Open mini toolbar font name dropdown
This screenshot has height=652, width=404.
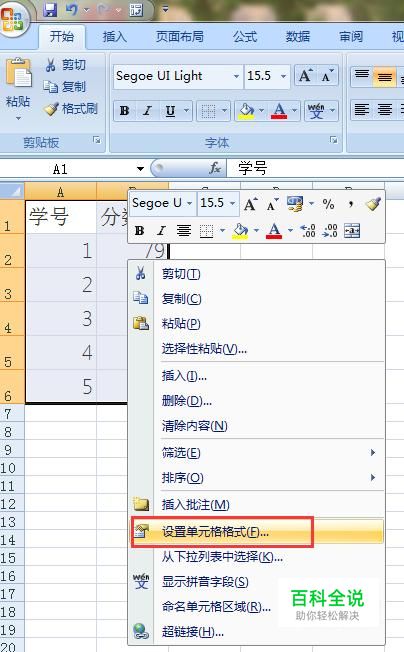coord(189,203)
